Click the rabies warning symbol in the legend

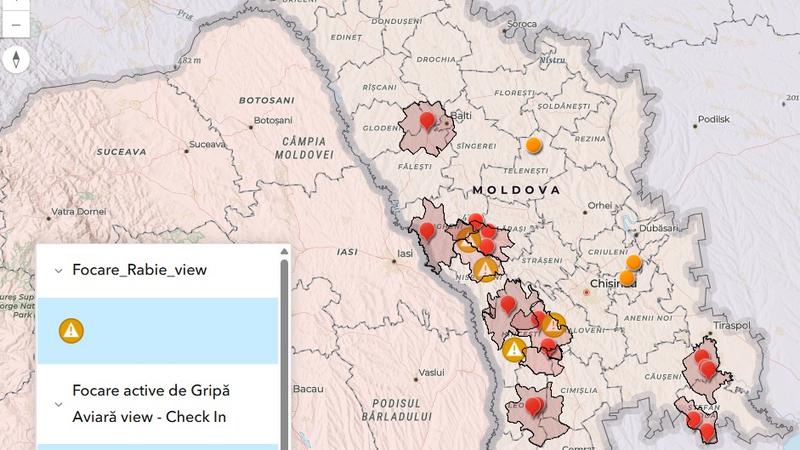(71, 330)
